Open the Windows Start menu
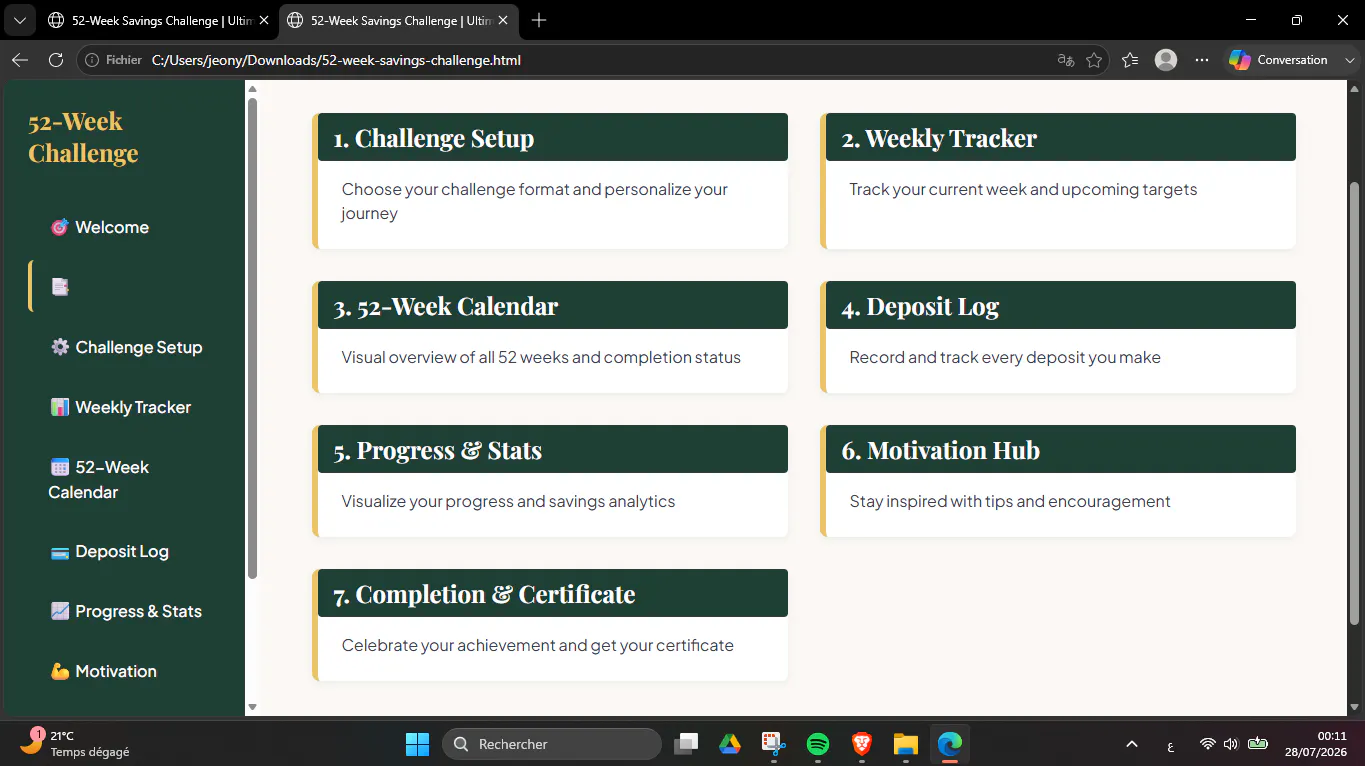 pos(417,744)
